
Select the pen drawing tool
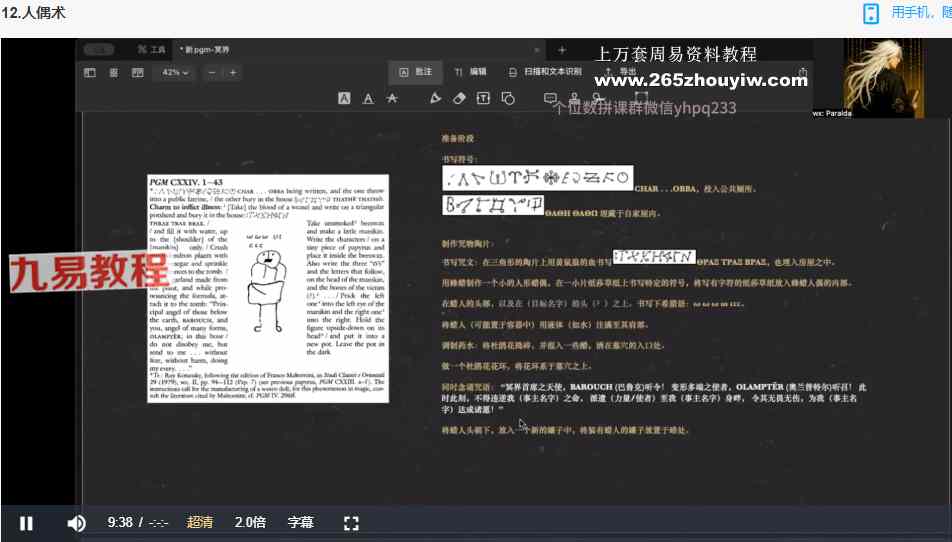(x=435, y=98)
